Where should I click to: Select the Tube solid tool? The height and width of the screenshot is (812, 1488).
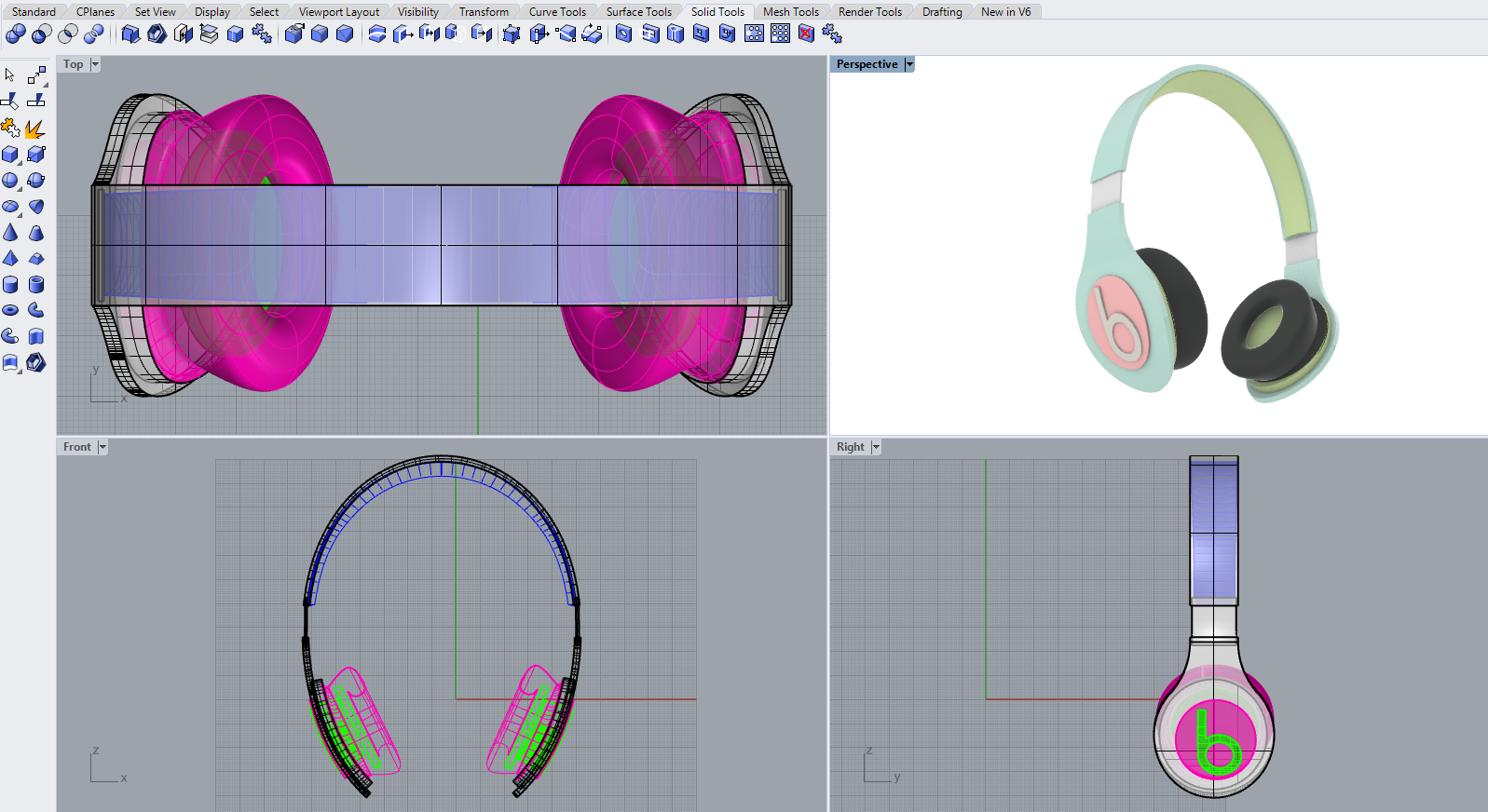tap(36, 284)
